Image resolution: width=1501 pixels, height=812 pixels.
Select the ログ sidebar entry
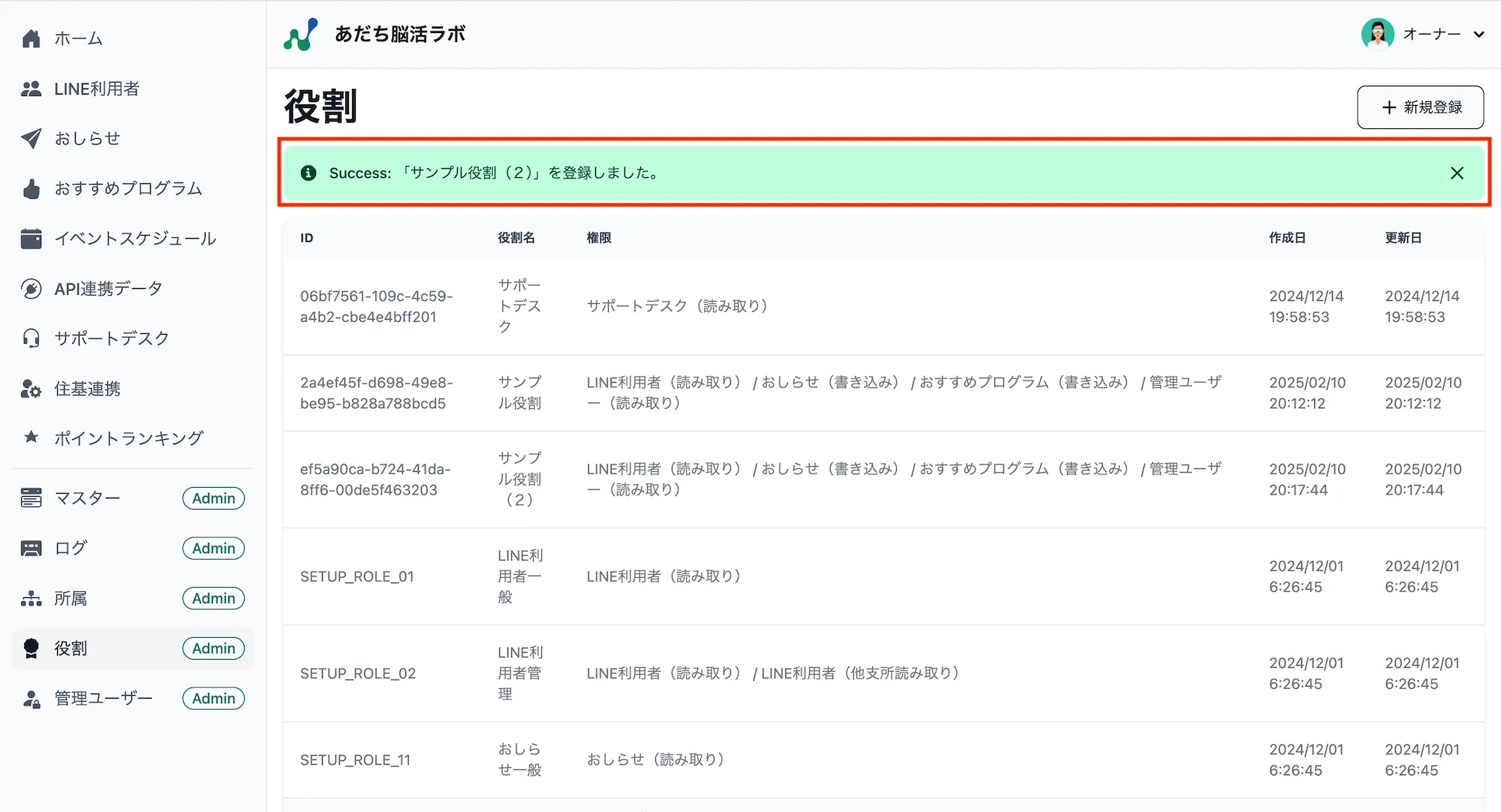[70, 548]
